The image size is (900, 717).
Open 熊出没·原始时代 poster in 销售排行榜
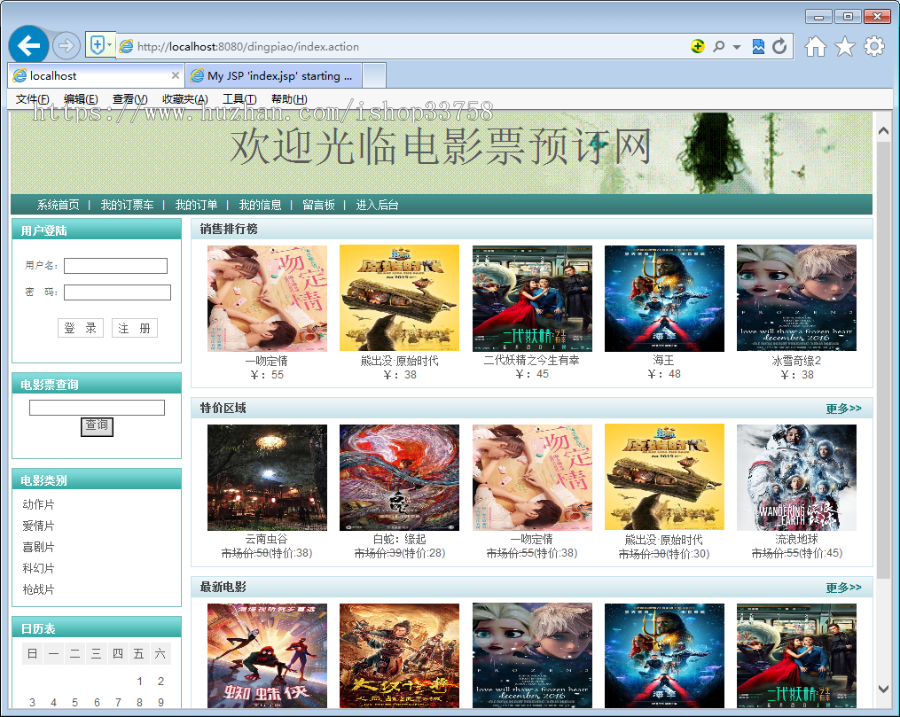(399, 299)
